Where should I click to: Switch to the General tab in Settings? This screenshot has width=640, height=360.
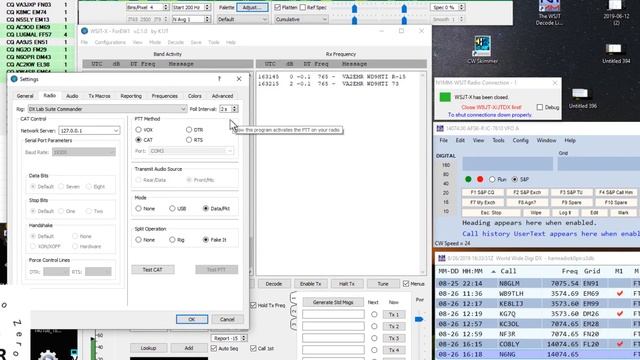[x=25, y=96]
